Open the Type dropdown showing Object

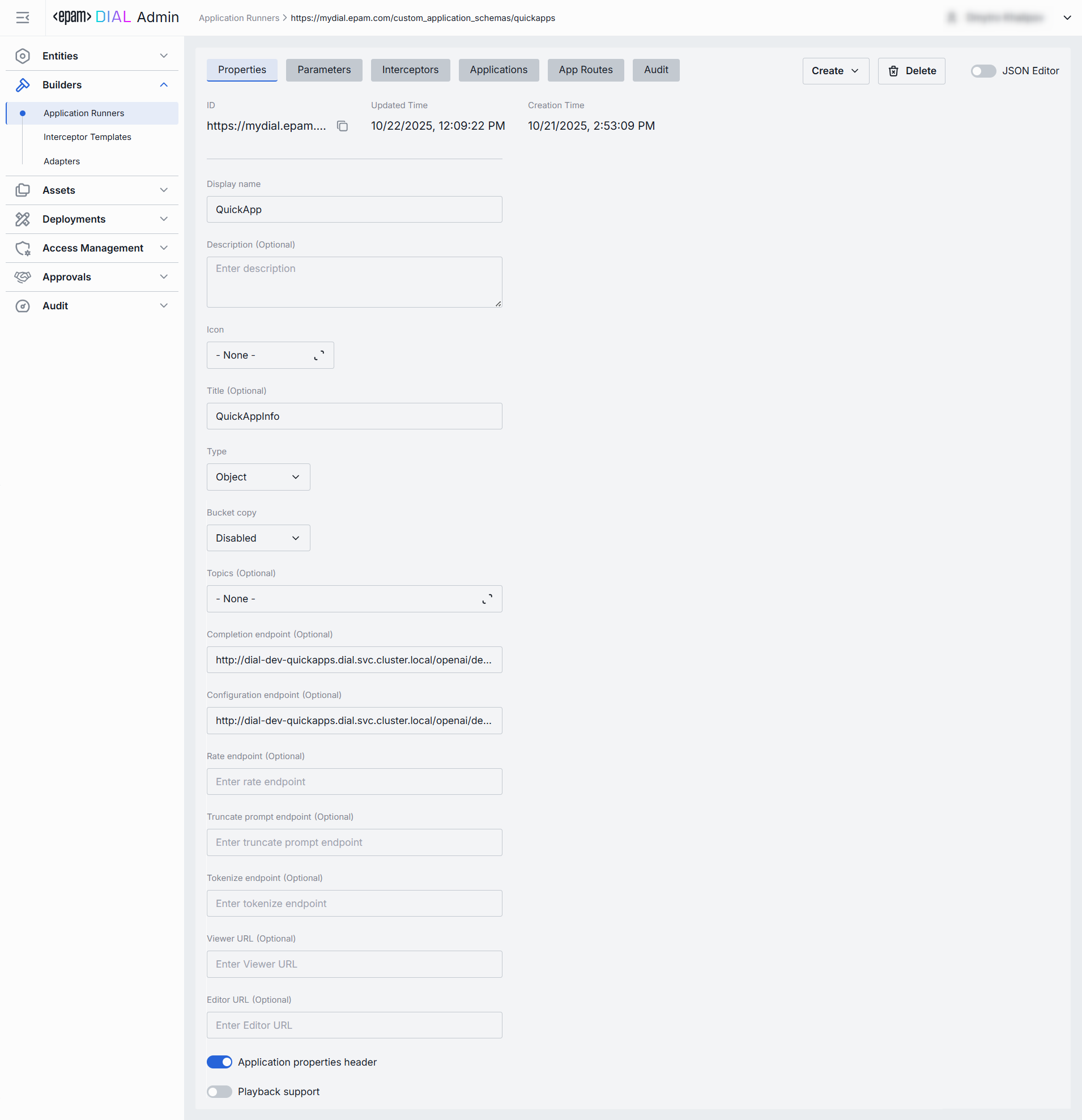[258, 477]
